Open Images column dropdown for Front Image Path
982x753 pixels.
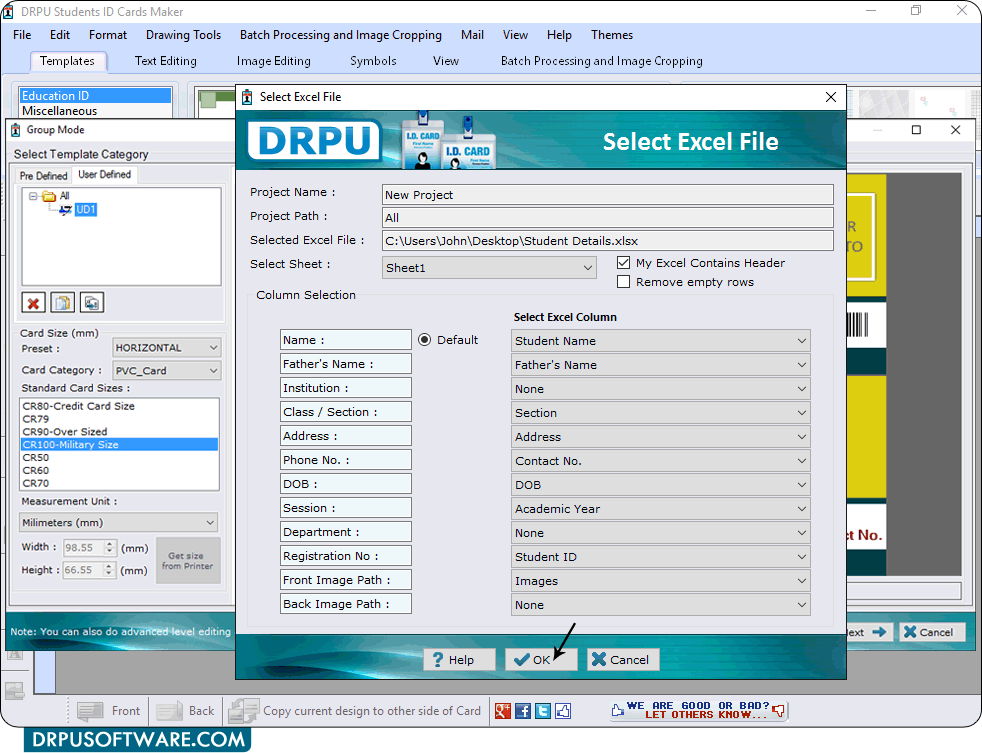(x=660, y=581)
